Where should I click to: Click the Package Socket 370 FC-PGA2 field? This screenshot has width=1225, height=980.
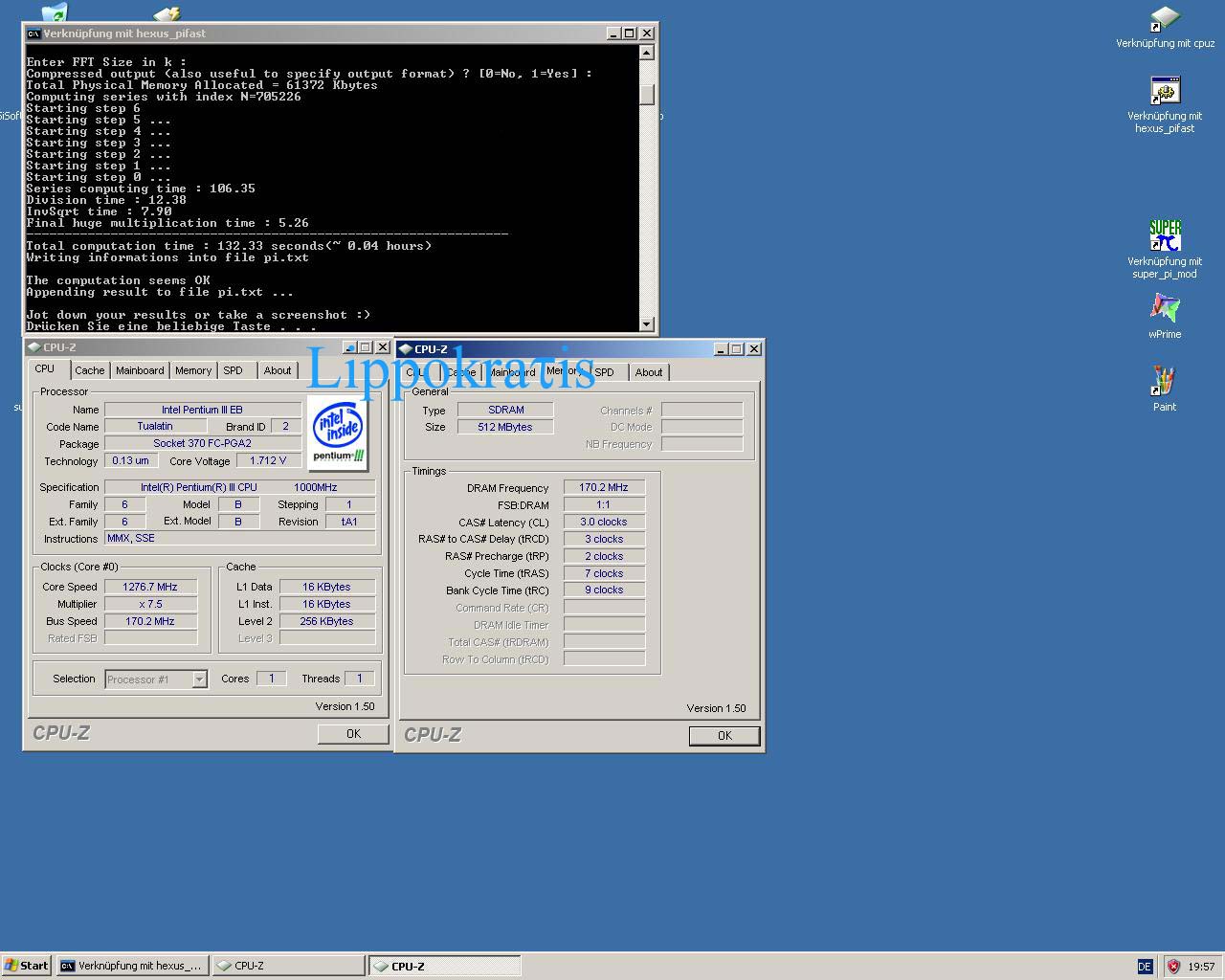point(203,443)
